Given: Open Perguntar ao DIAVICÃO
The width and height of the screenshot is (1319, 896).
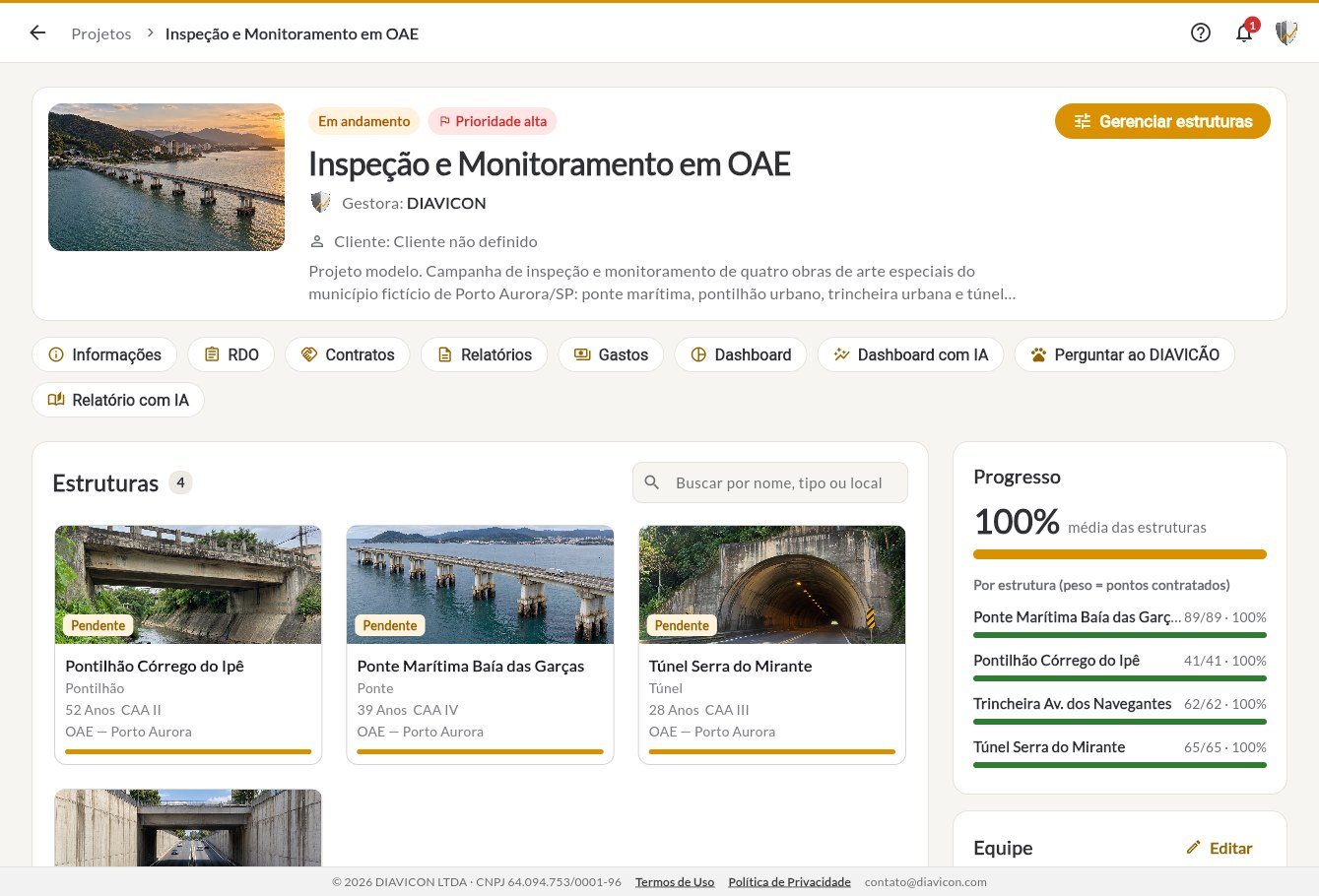Looking at the screenshot, I should pyautogui.click(x=1124, y=354).
